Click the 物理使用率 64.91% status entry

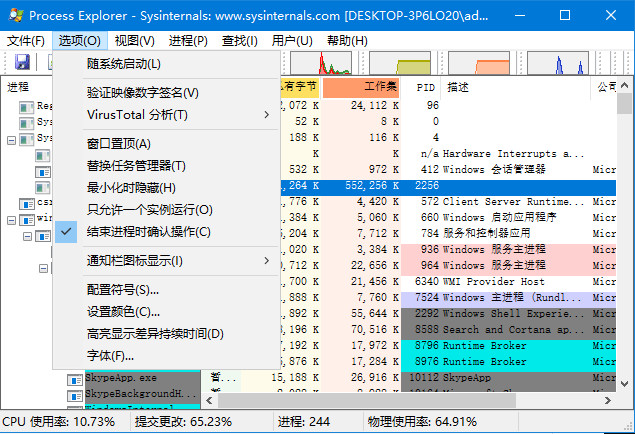click(x=422, y=422)
